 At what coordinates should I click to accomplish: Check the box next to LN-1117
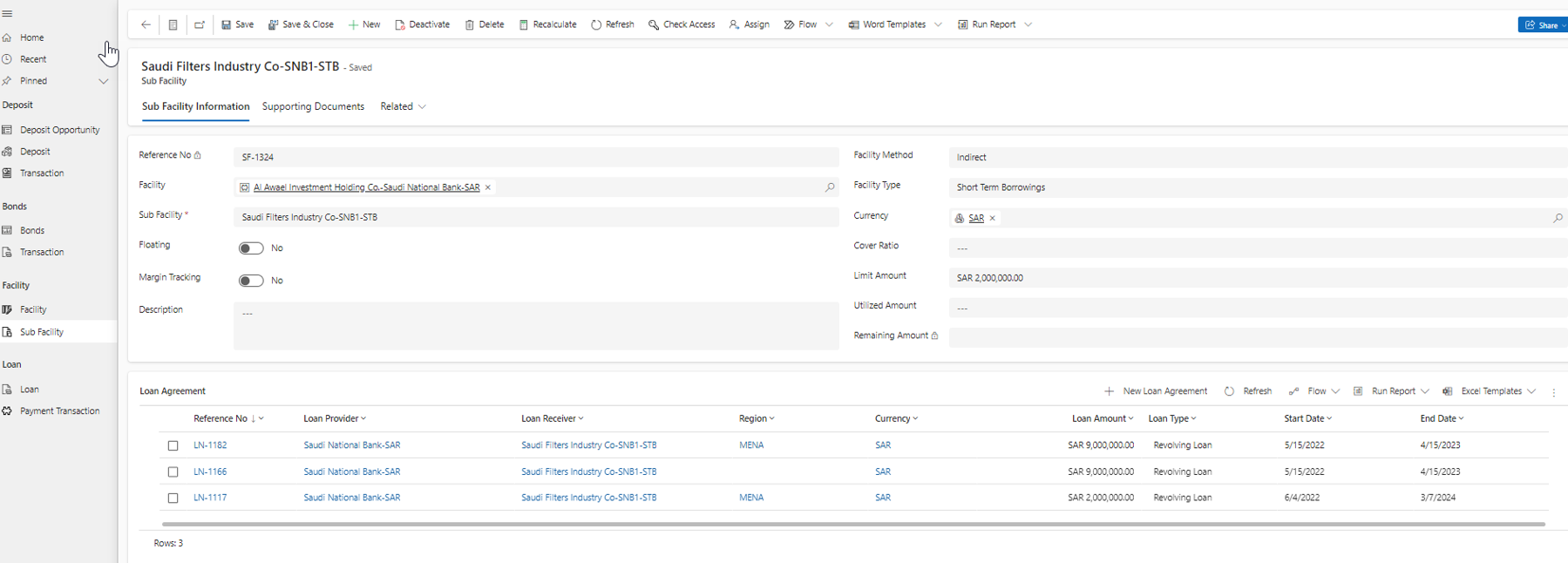point(173,499)
